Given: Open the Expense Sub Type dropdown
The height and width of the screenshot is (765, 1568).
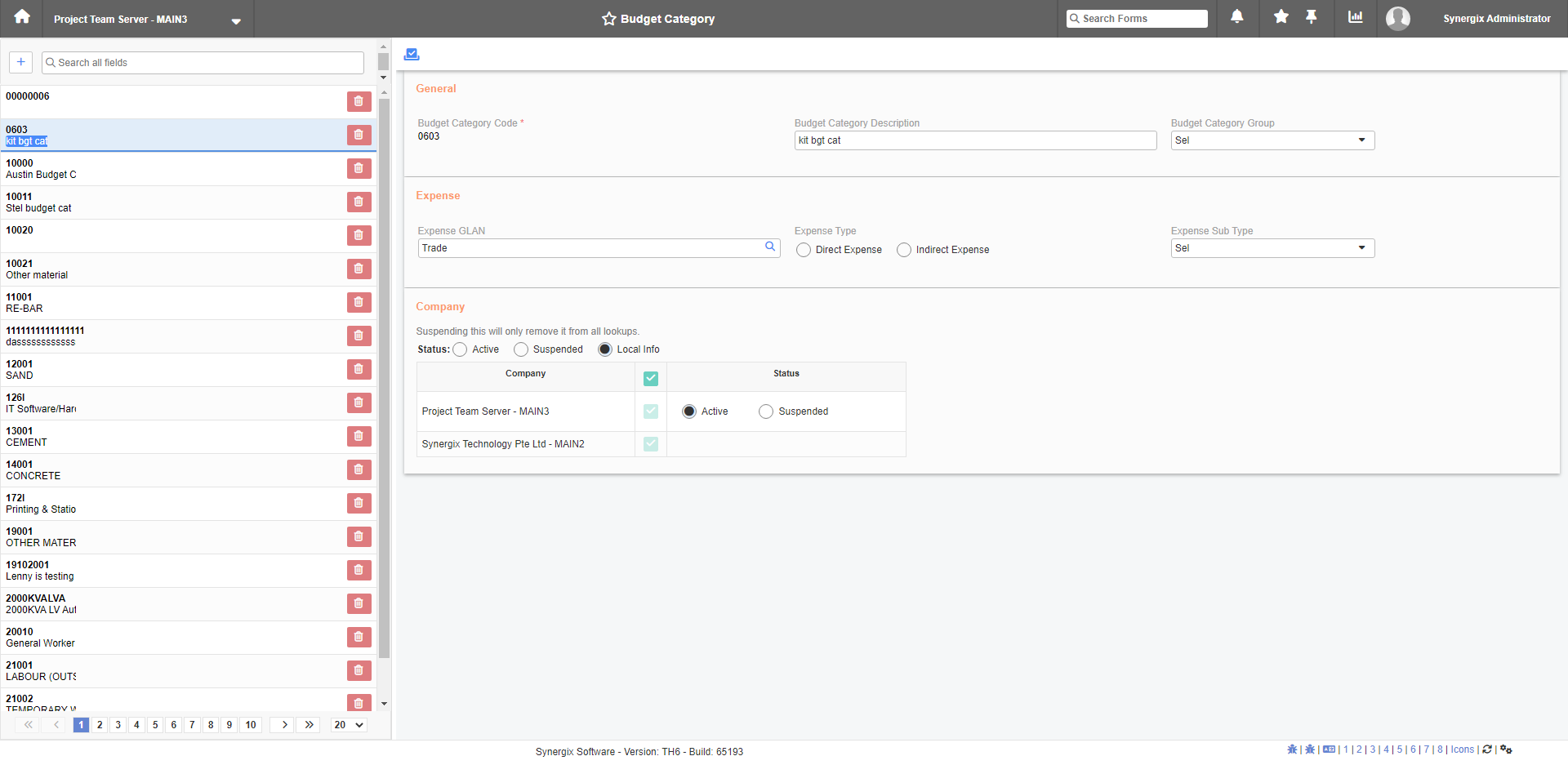Looking at the screenshot, I should click(1361, 247).
